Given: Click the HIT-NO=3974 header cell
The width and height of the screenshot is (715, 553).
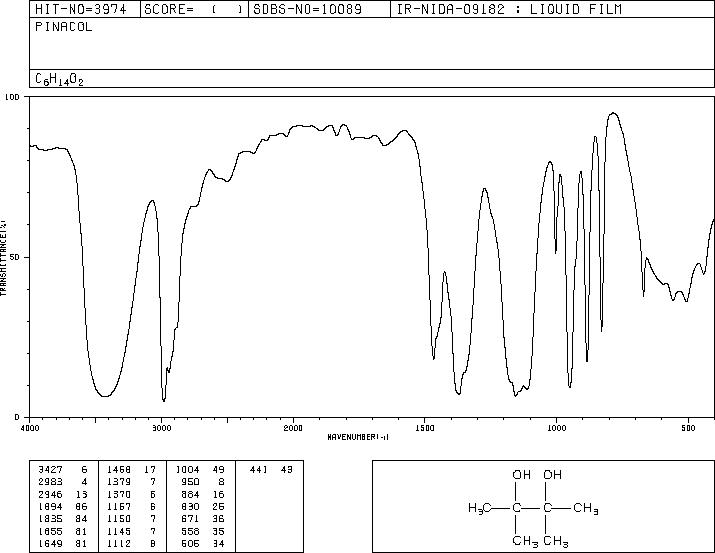Looking at the screenshot, I should click(85, 9).
